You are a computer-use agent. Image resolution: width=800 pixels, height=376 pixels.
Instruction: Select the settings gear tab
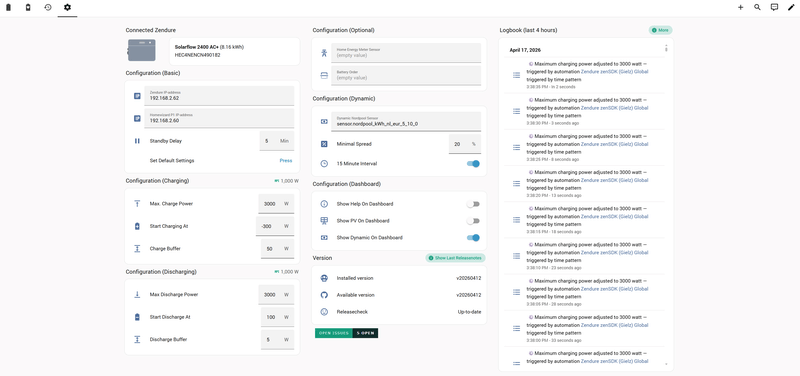tap(67, 8)
